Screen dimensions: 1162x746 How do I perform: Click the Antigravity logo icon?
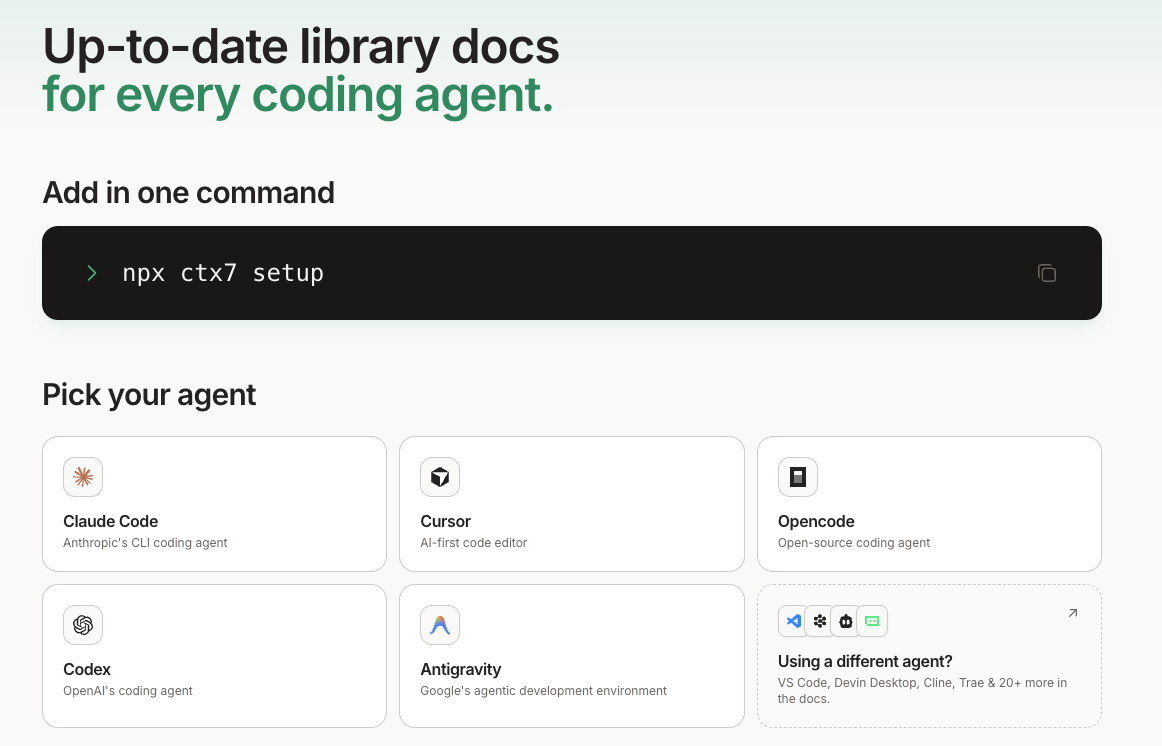(440, 625)
